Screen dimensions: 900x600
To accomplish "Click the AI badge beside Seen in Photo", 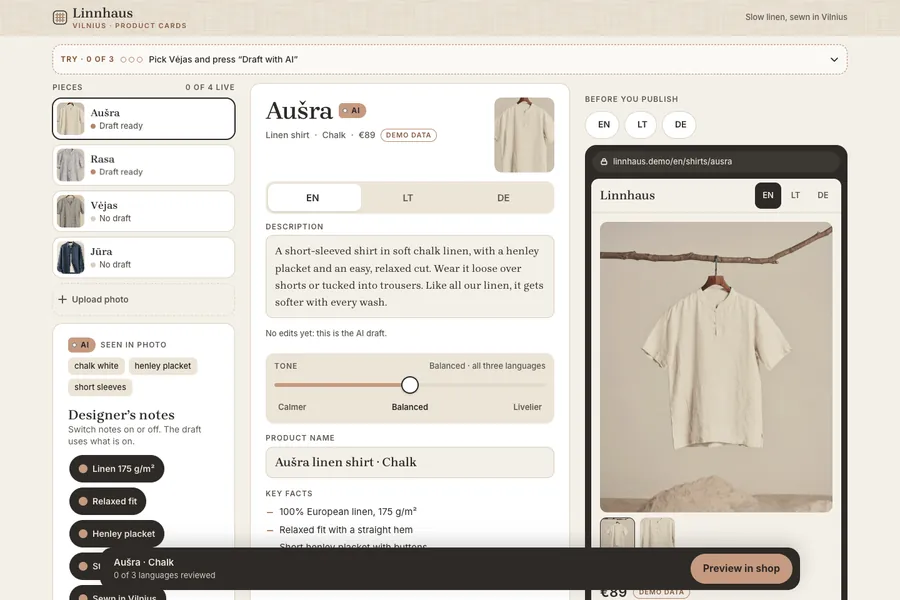I will click(81, 344).
